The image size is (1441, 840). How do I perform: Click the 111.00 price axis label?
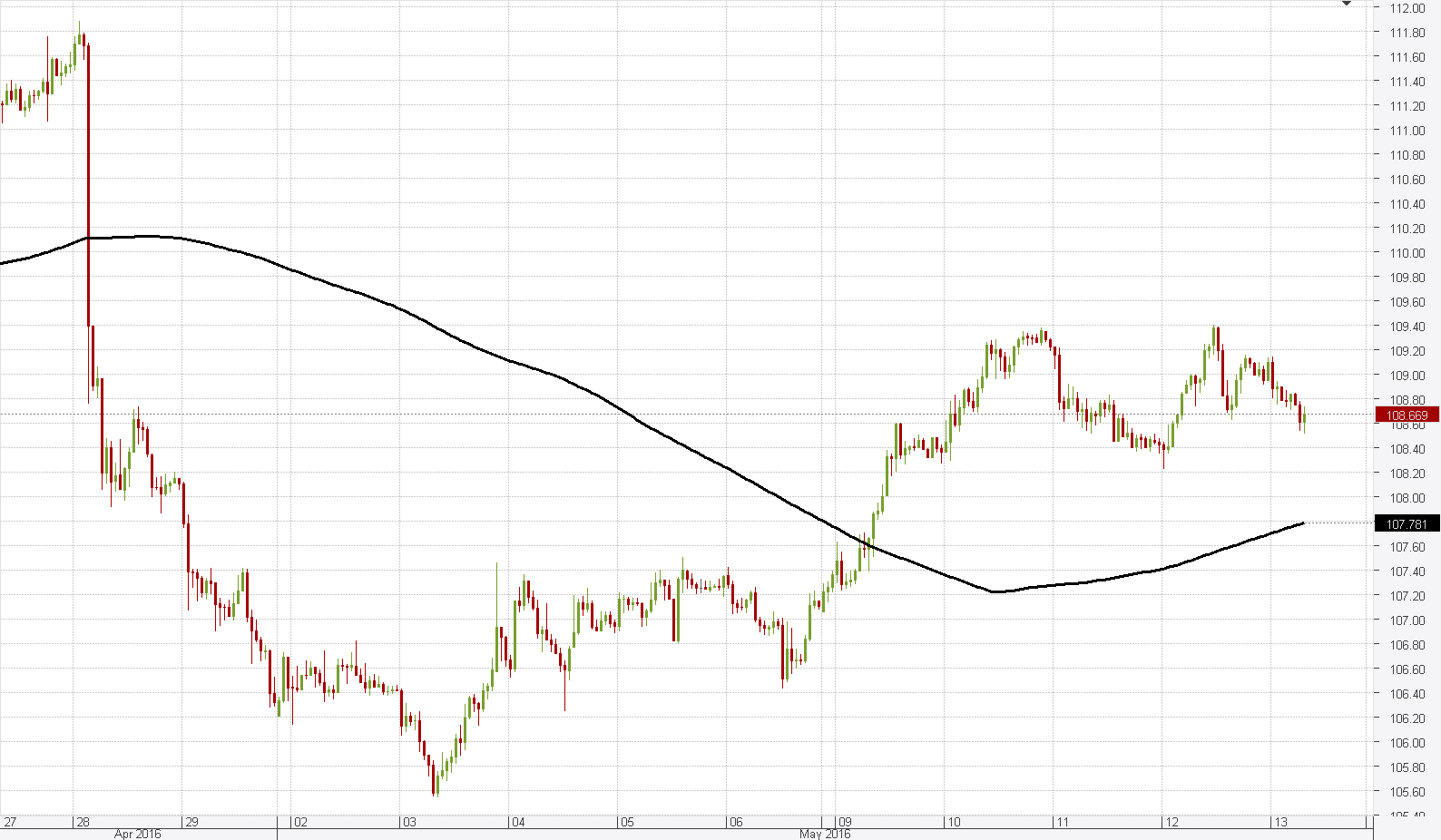[x=1407, y=131]
